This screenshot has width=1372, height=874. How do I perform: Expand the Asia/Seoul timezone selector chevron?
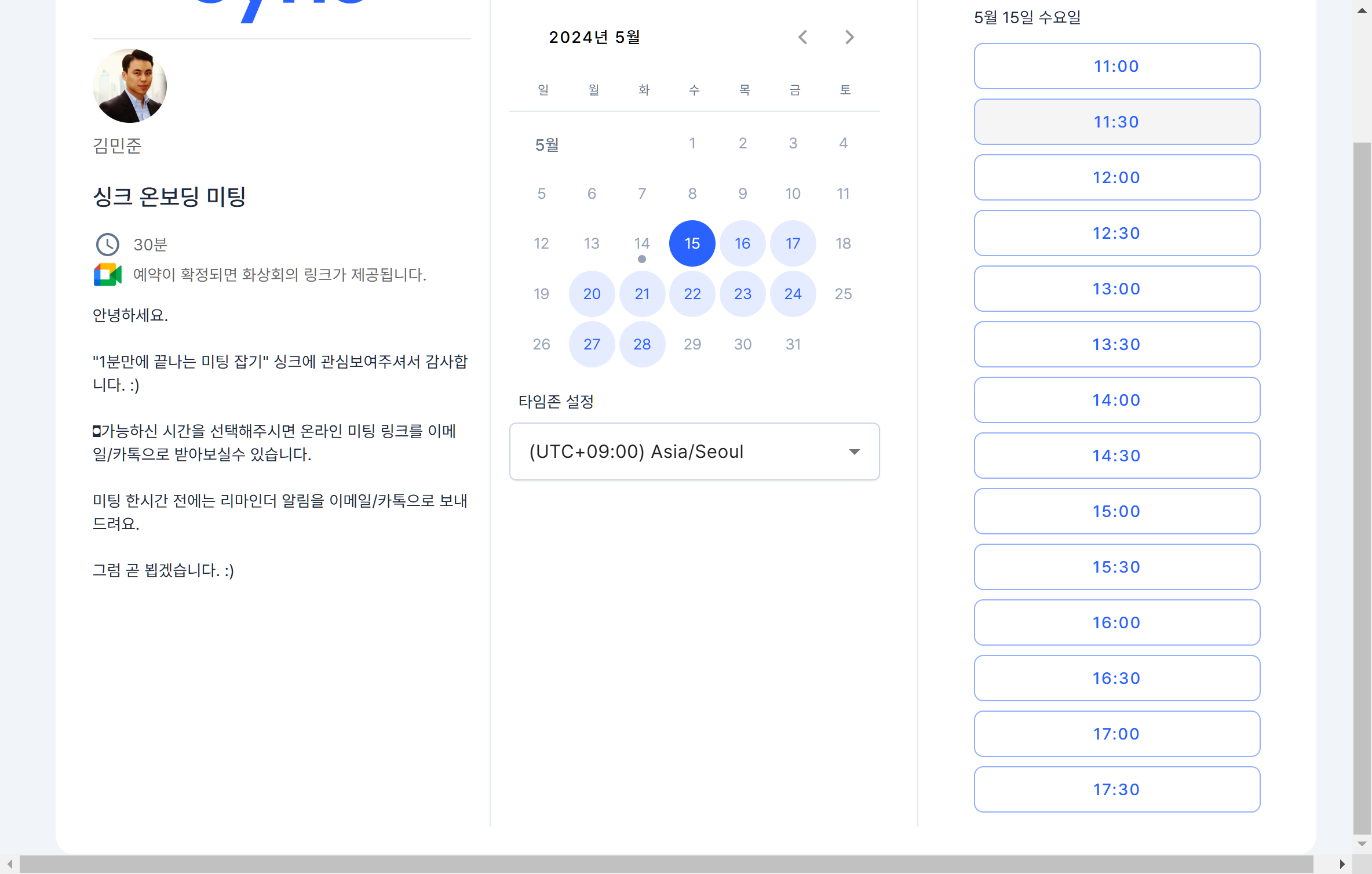point(854,451)
